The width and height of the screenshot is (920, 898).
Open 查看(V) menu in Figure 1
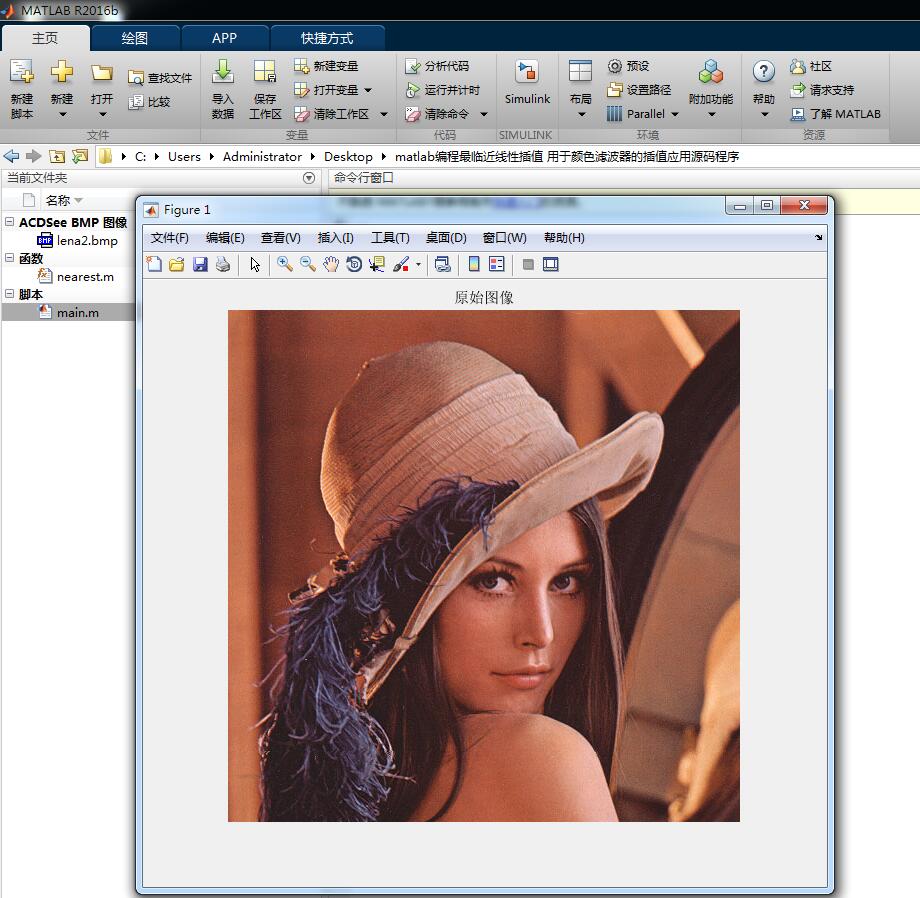[x=280, y=238]
